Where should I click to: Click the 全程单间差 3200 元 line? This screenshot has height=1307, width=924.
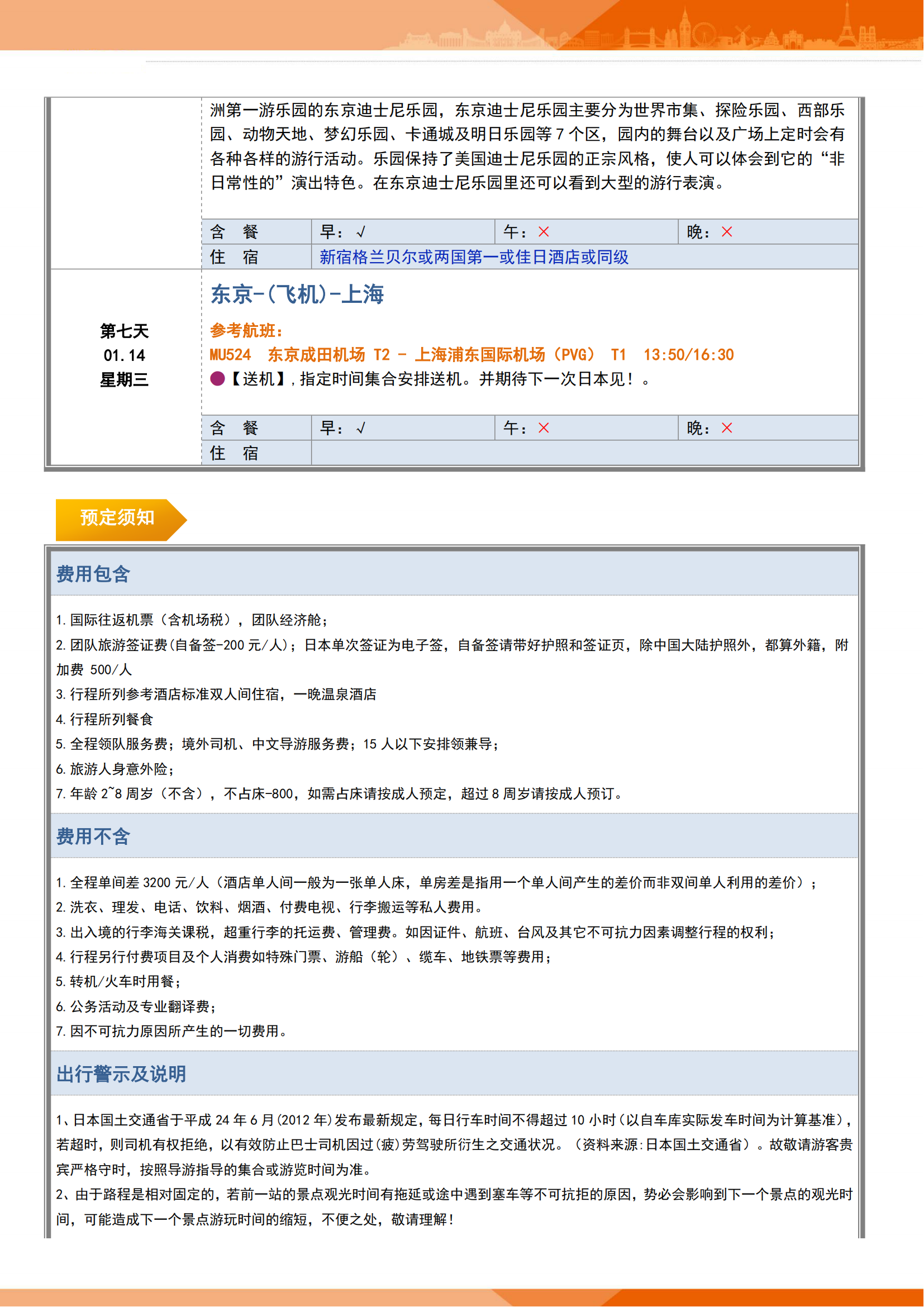click(x=436, y=883)
